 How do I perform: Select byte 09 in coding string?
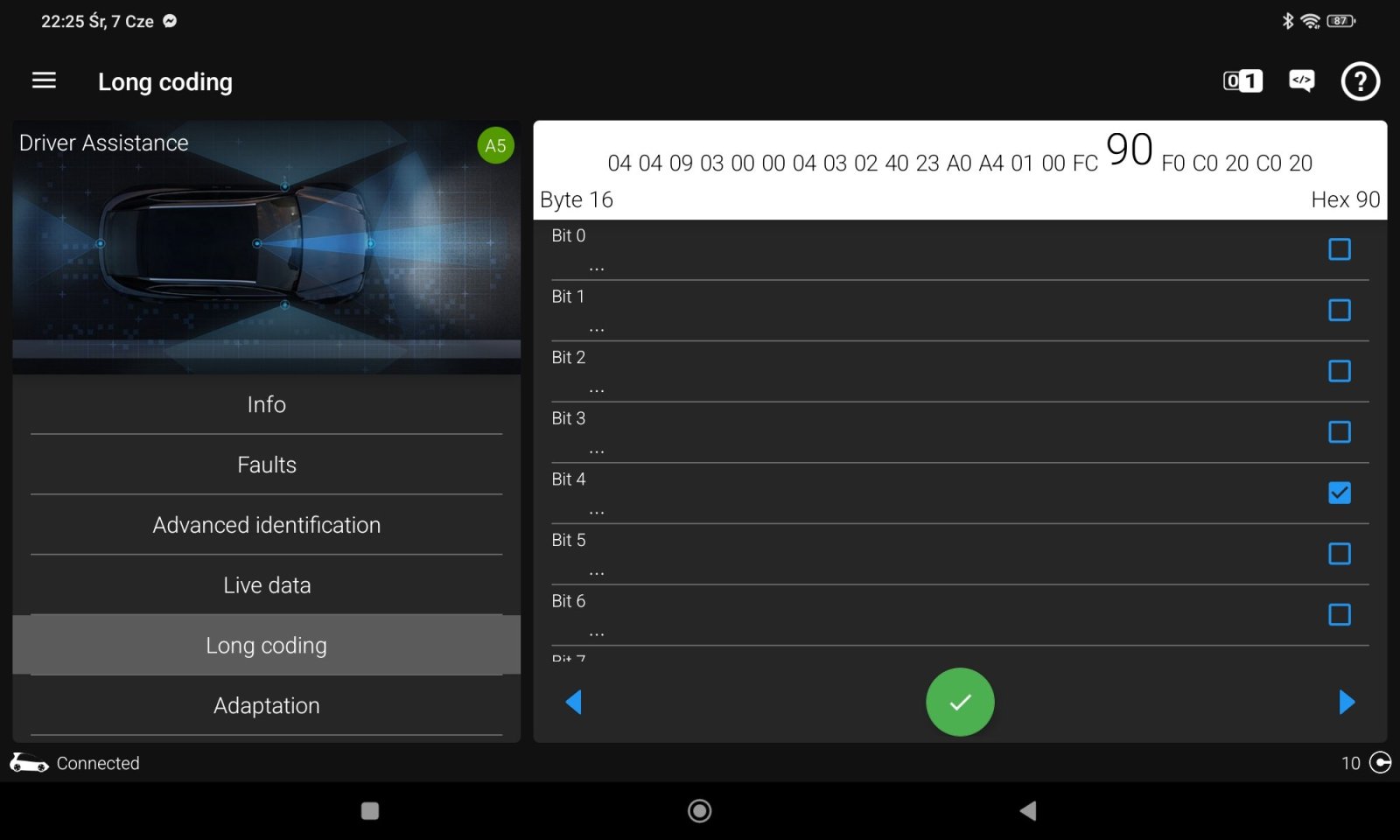click(681, 164)
